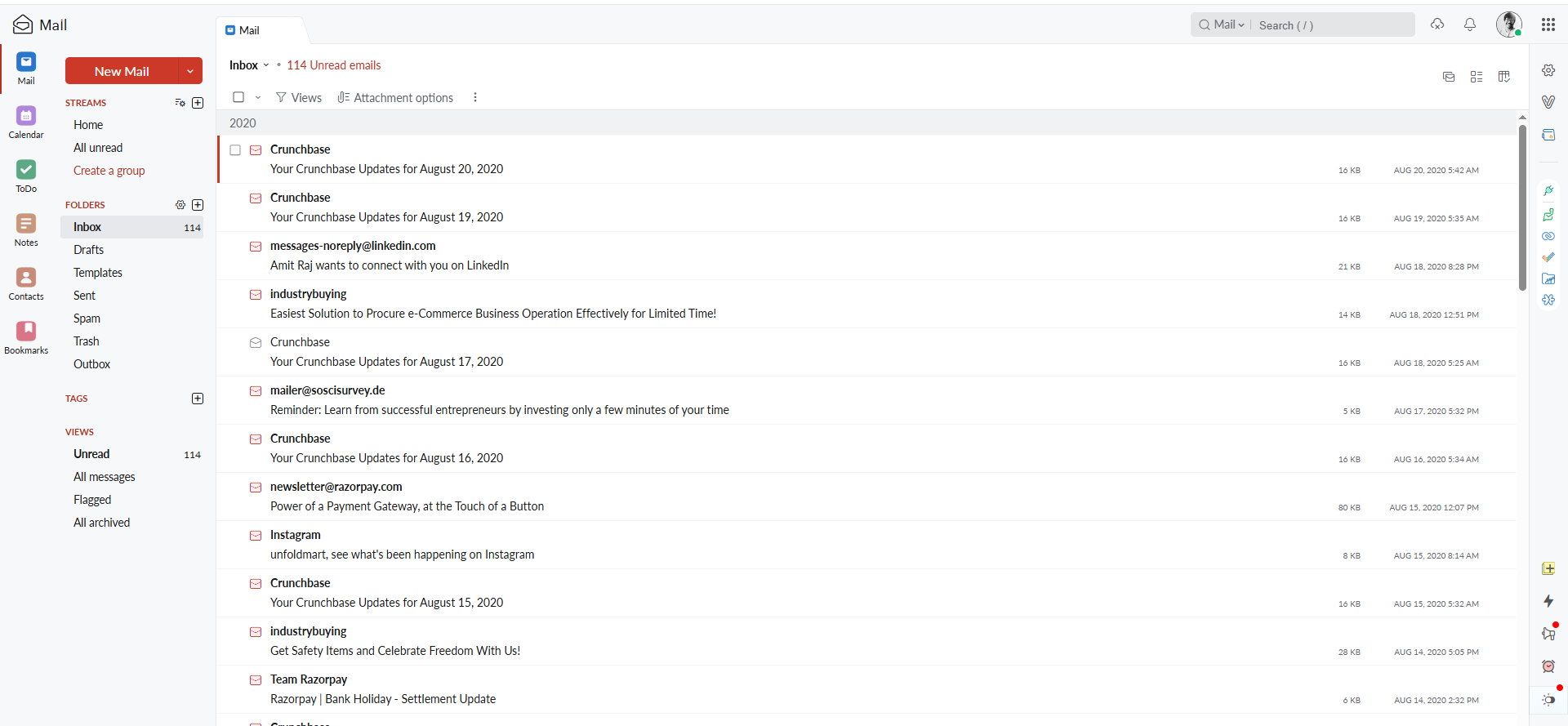
Task: Open reminders alarm clock icon
Action: (x=1548, y=666)
